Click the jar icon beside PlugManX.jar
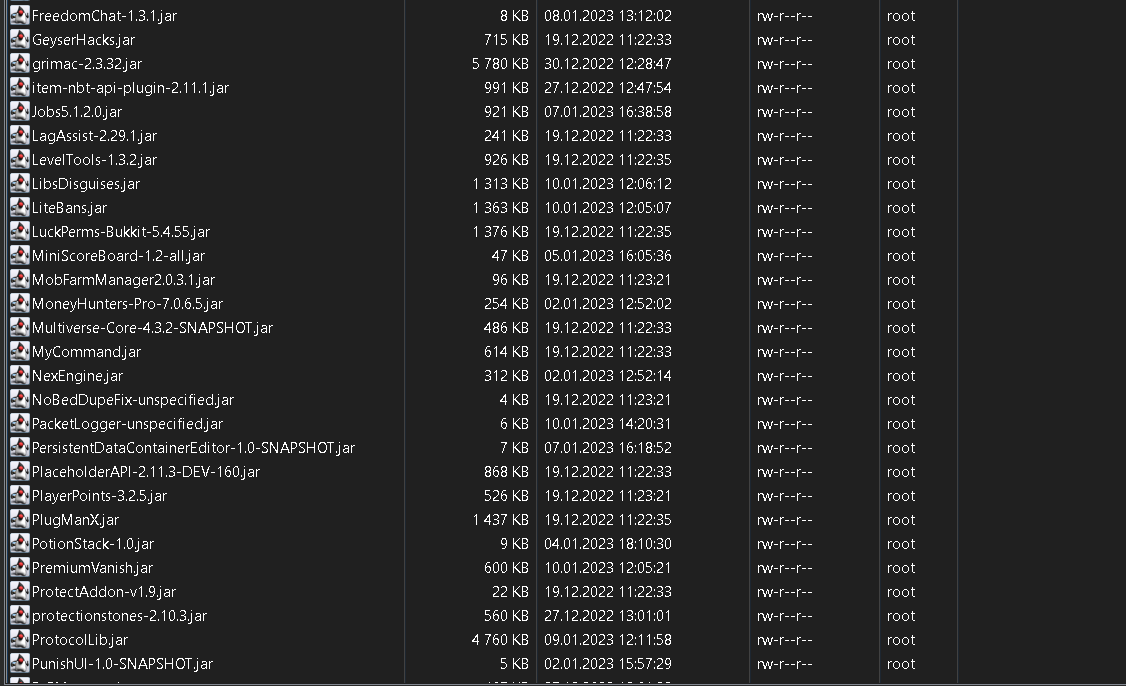Screen dimensions: 1126x686 tap(18, 519)
